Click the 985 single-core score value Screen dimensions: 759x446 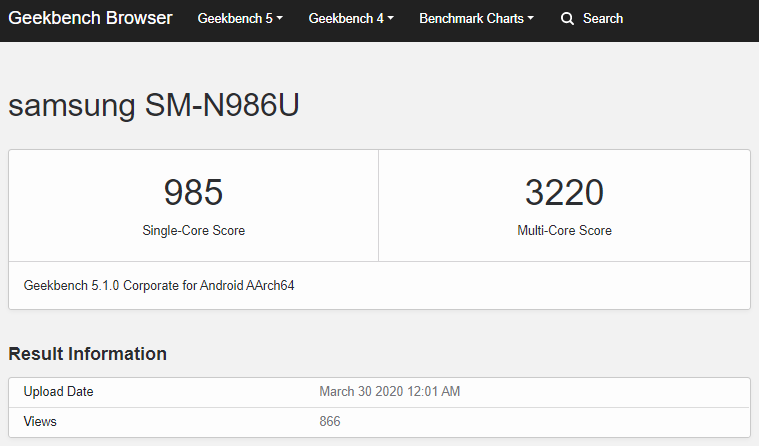[193, 192]
